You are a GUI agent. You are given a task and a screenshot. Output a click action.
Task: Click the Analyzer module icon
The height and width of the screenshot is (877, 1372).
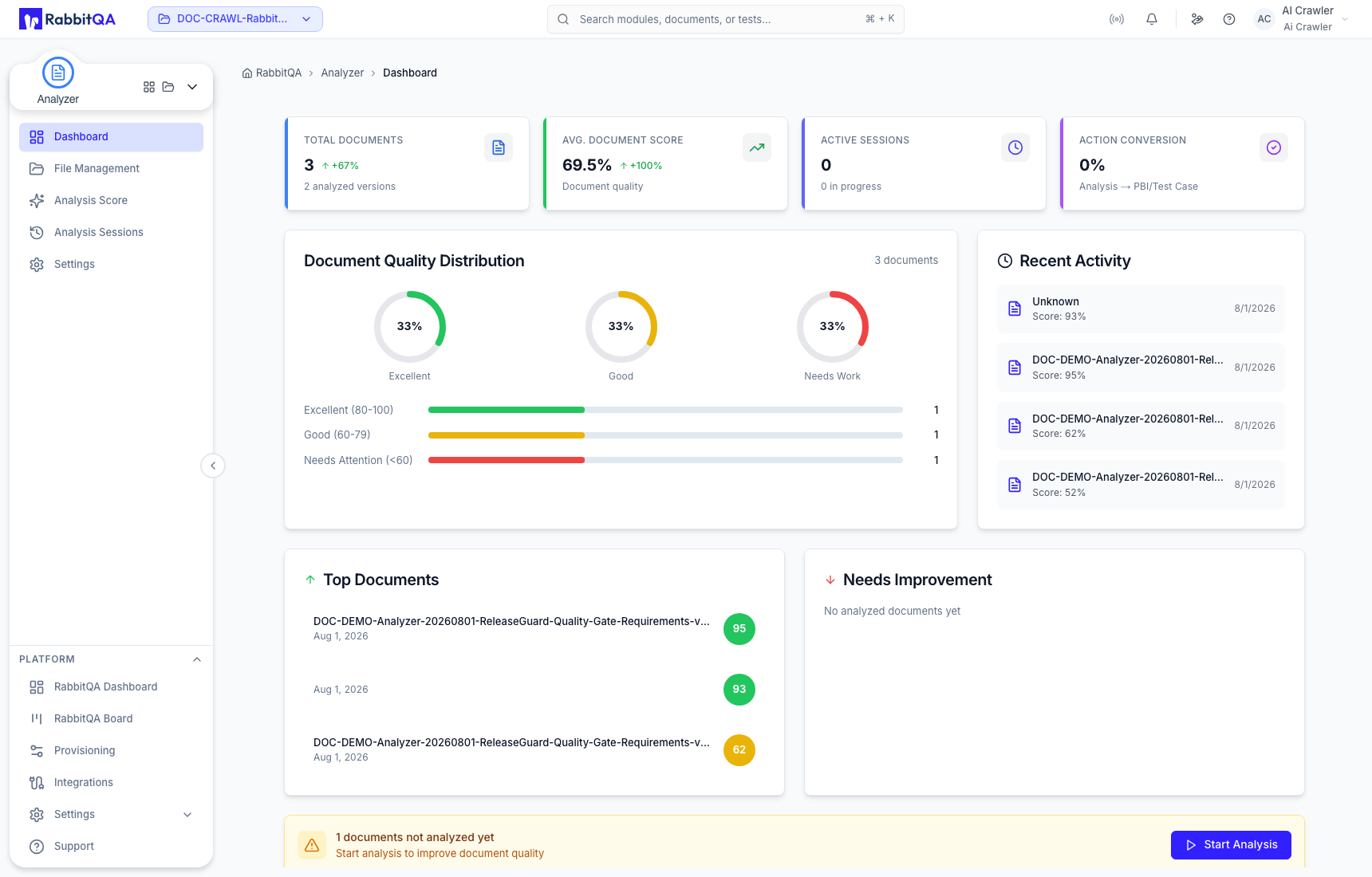tap(58, 73)
